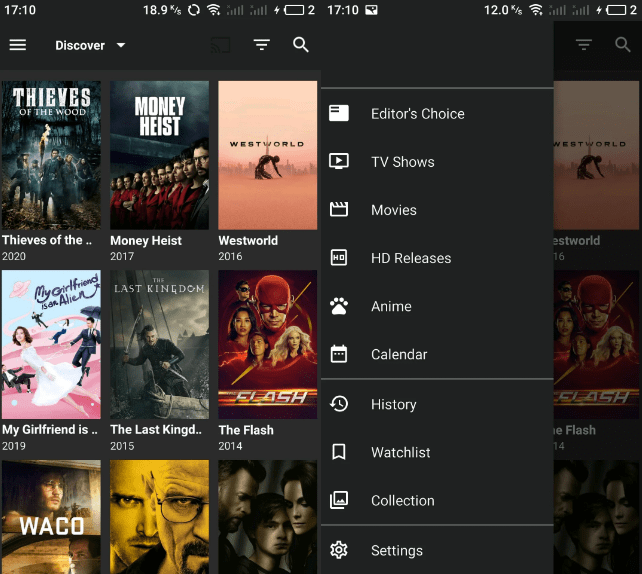Select the Discover title label

pos(80,45)
